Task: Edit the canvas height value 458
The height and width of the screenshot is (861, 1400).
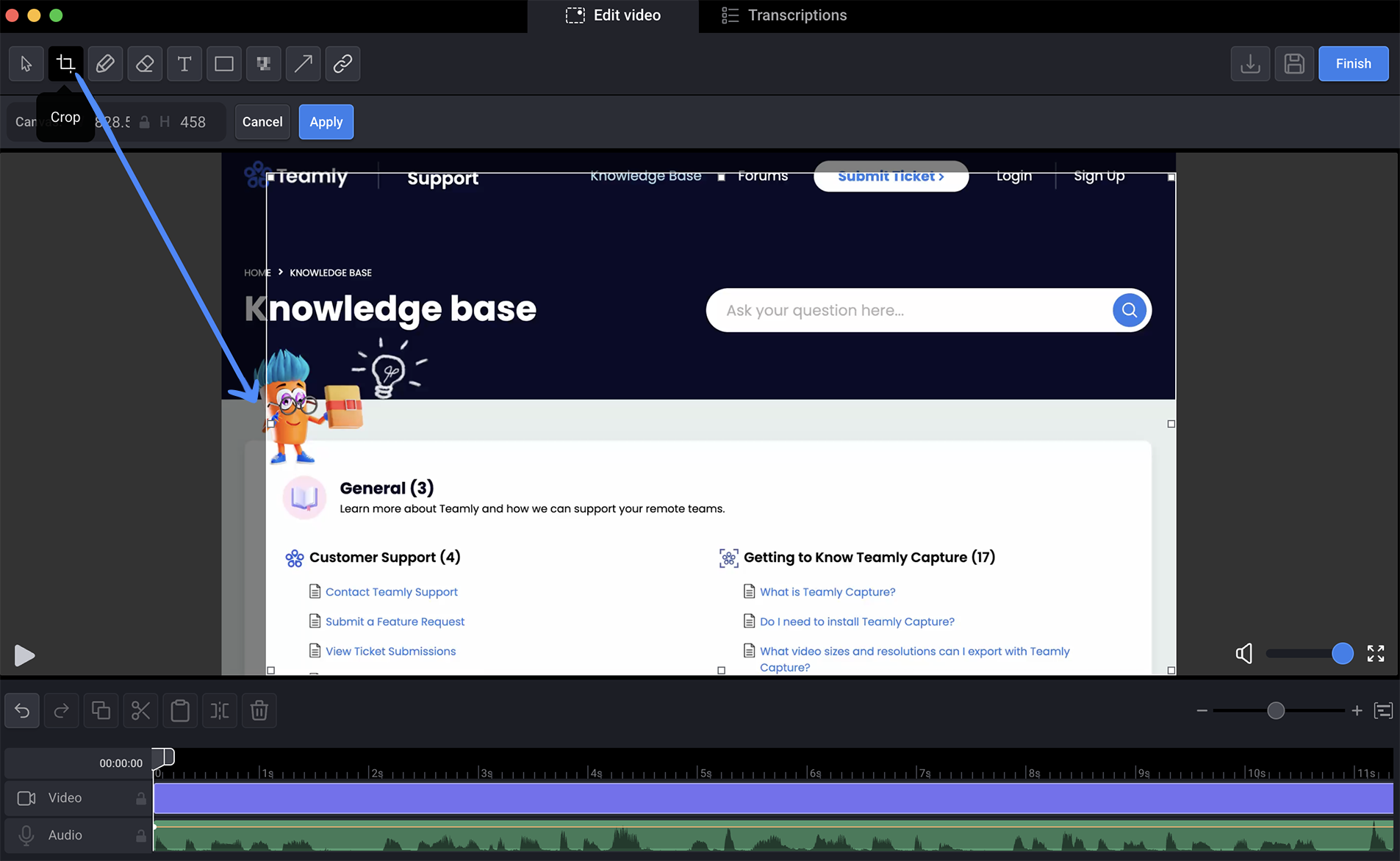Action: 193,122
